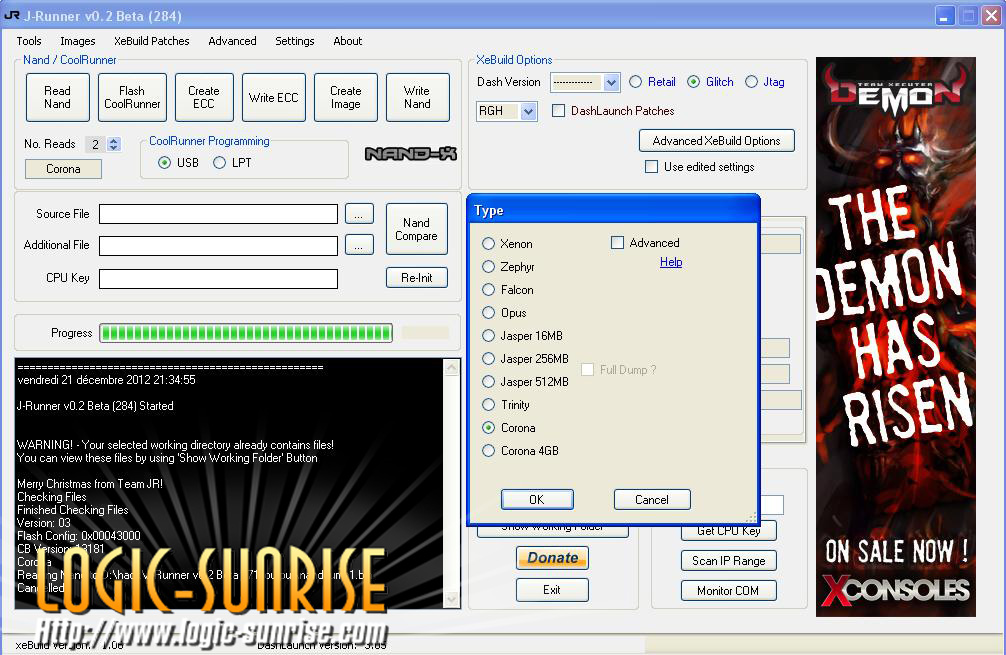Viewport: 1006px width, 655px height.
Task: Click into the Additional File field
Action: point(218,245)
